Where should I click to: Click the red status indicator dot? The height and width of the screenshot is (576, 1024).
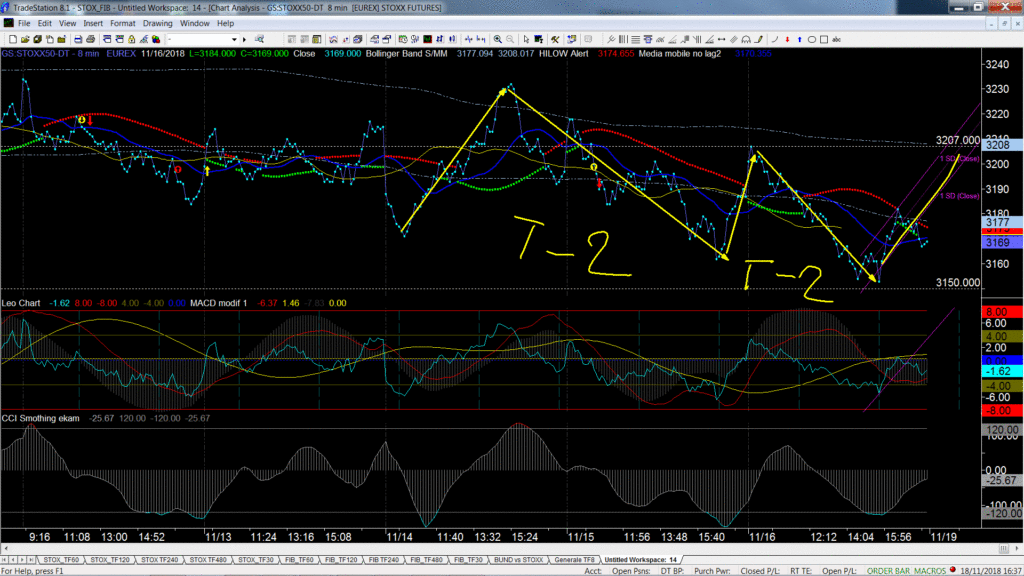click(952, 570)
